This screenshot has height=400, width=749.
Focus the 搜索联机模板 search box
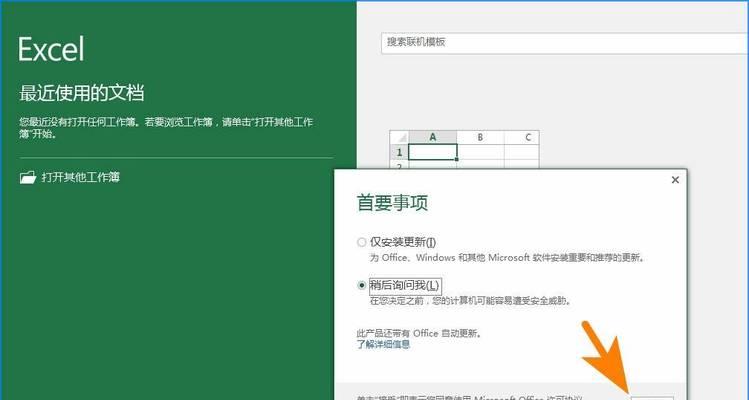[565, 43]
